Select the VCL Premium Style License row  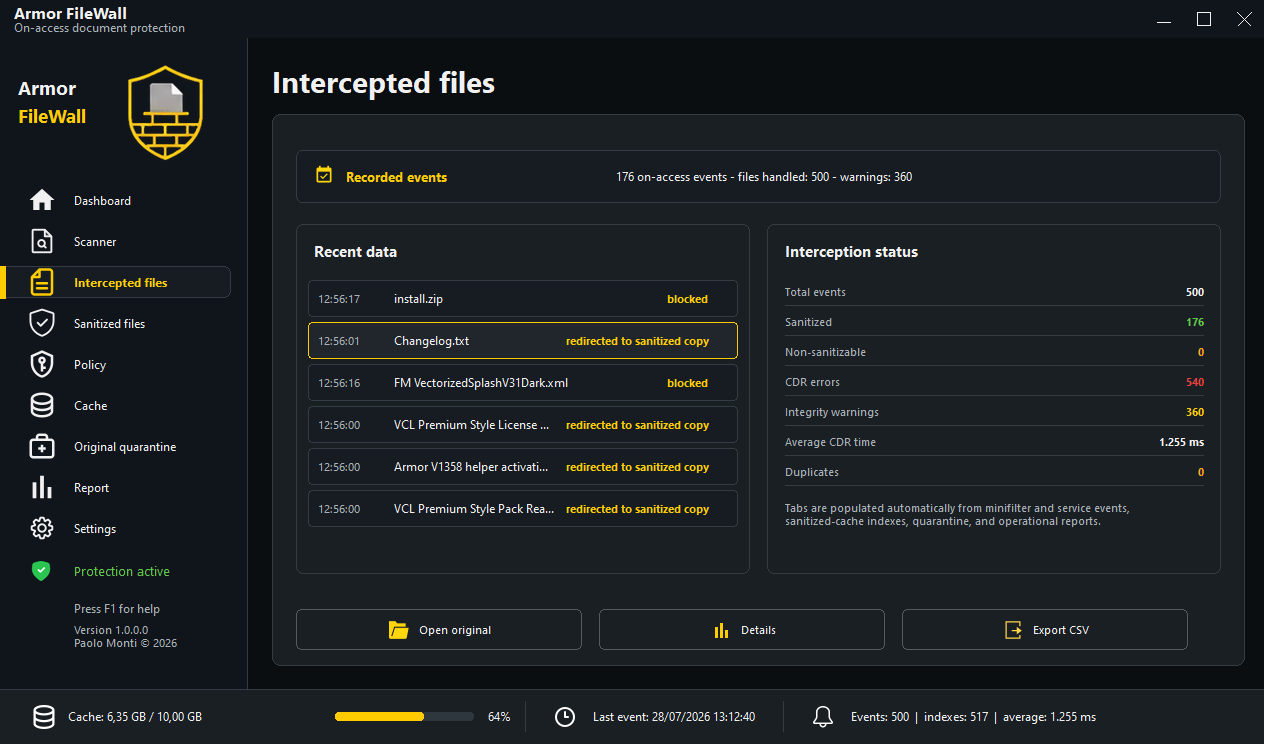tap(523, 425)
